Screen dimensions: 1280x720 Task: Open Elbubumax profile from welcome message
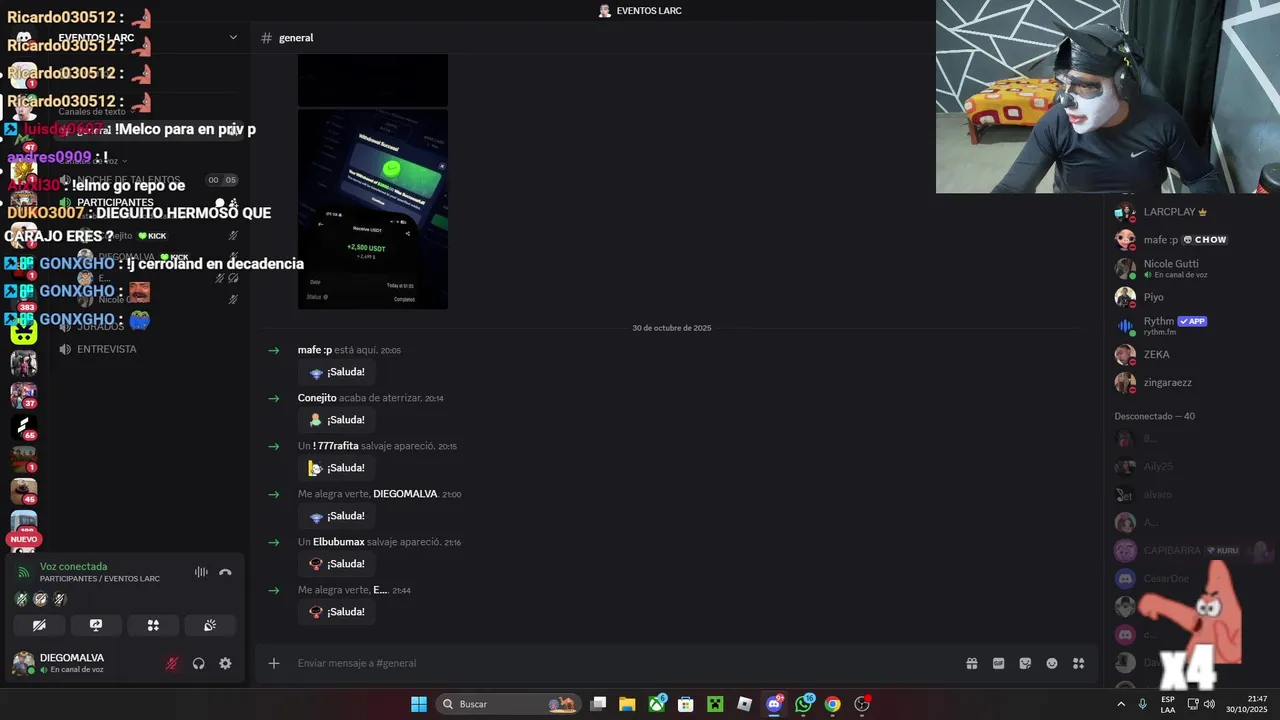(339, 542)
